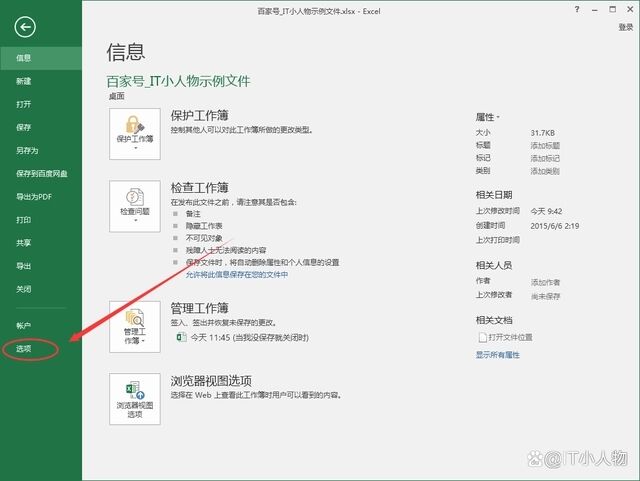
Task: Click the 2015/6/6 2:19 creation time
Action: pyautogui.click(x=555, y=226)
